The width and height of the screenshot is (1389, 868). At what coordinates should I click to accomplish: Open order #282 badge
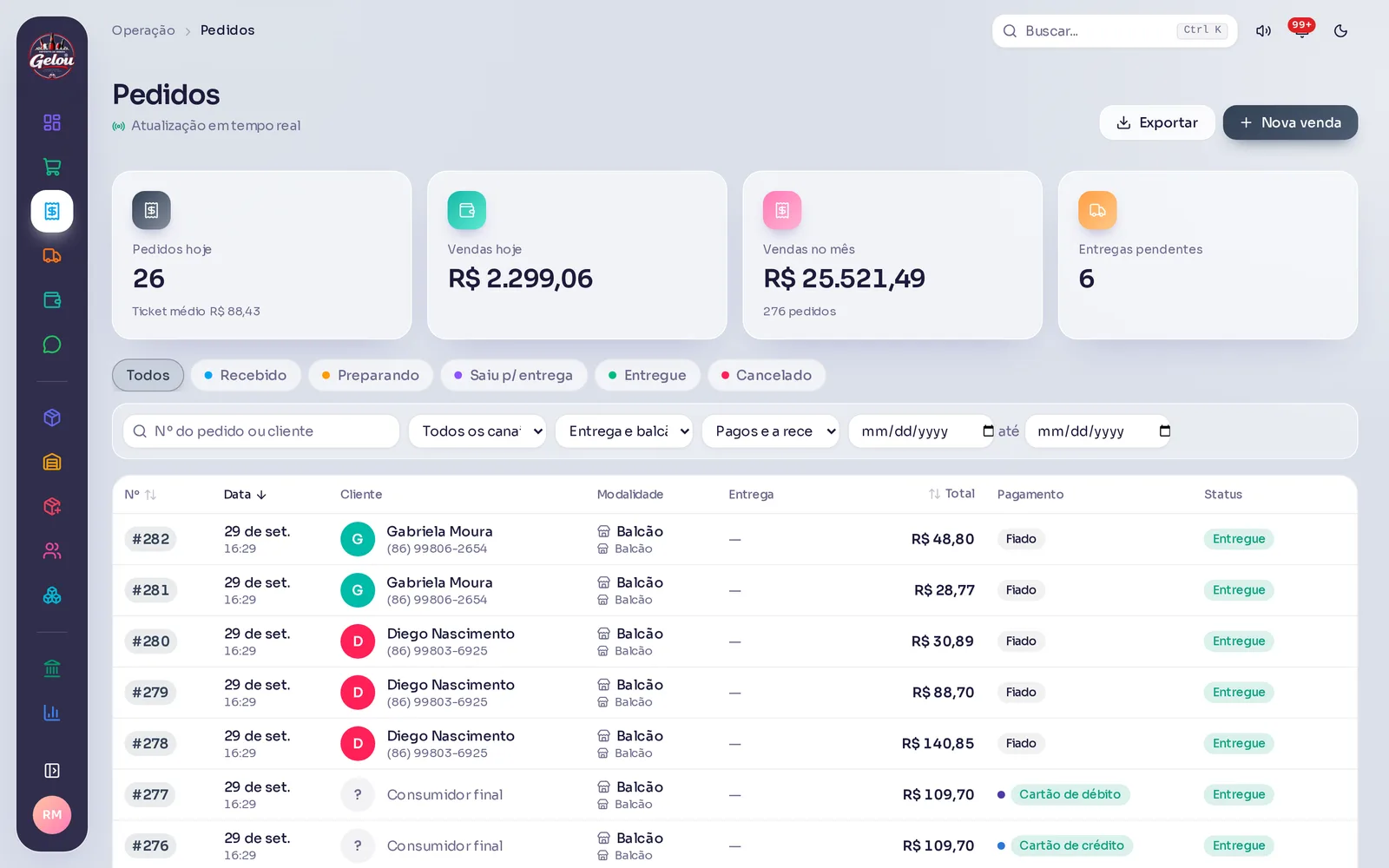(x=150, y=539)
